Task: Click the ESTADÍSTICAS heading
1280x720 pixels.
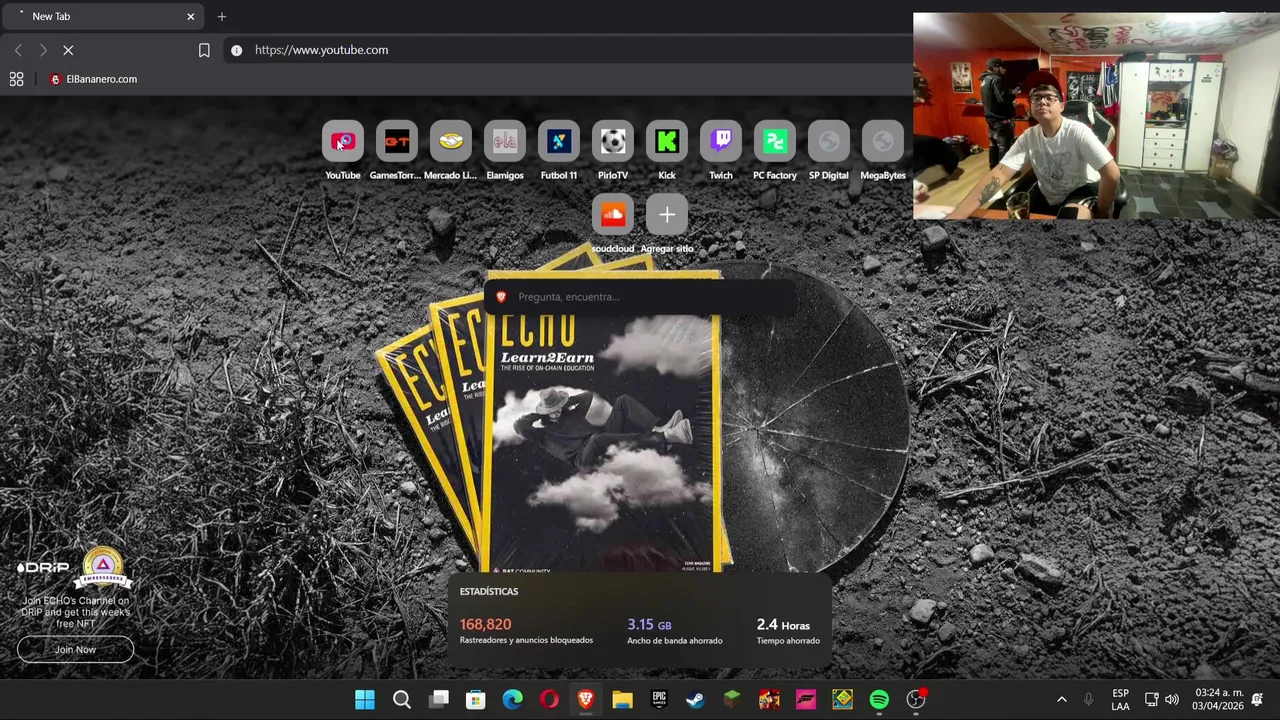Action: pos(489,591)
